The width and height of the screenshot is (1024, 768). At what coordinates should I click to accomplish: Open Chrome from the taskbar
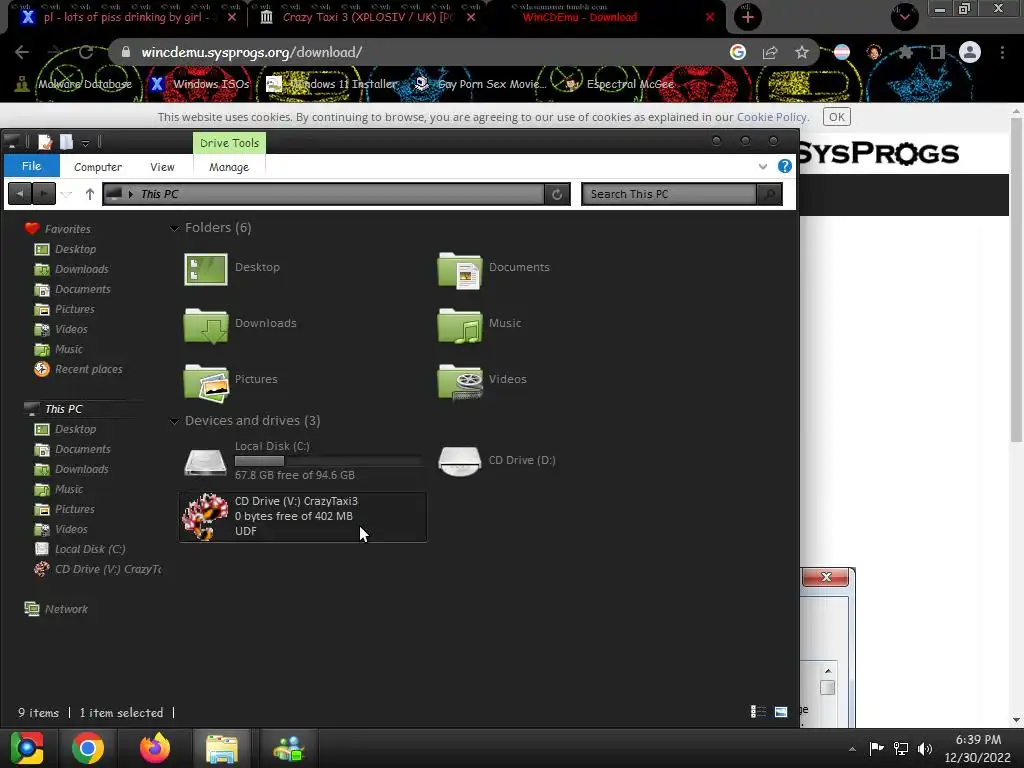[x=88, y=748]
